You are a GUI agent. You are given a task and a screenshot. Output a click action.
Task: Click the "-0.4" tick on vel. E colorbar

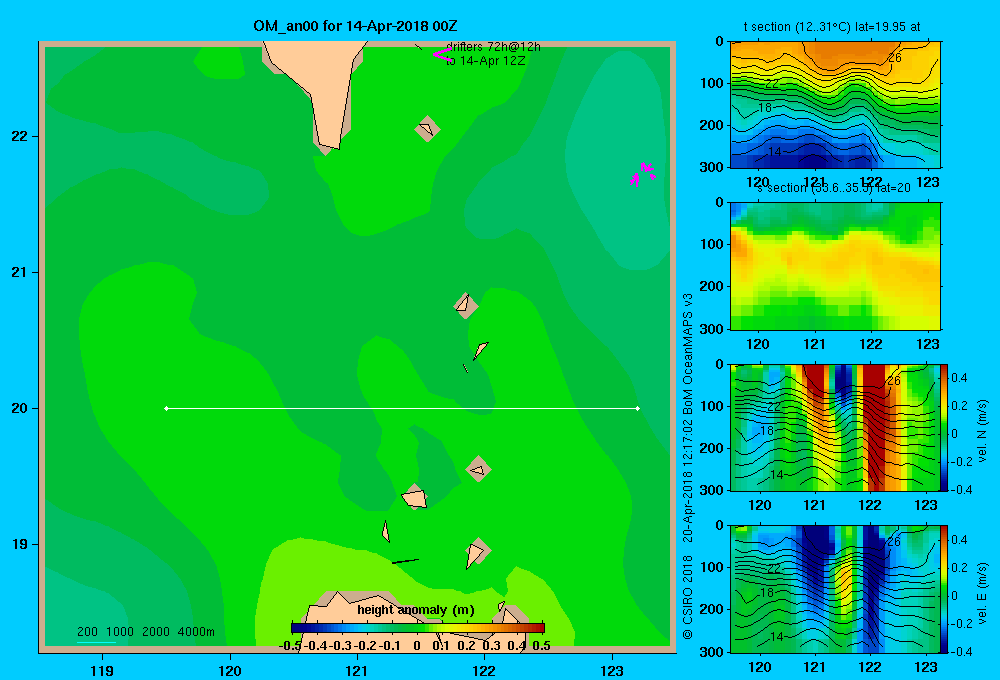[x=961, y=651]
